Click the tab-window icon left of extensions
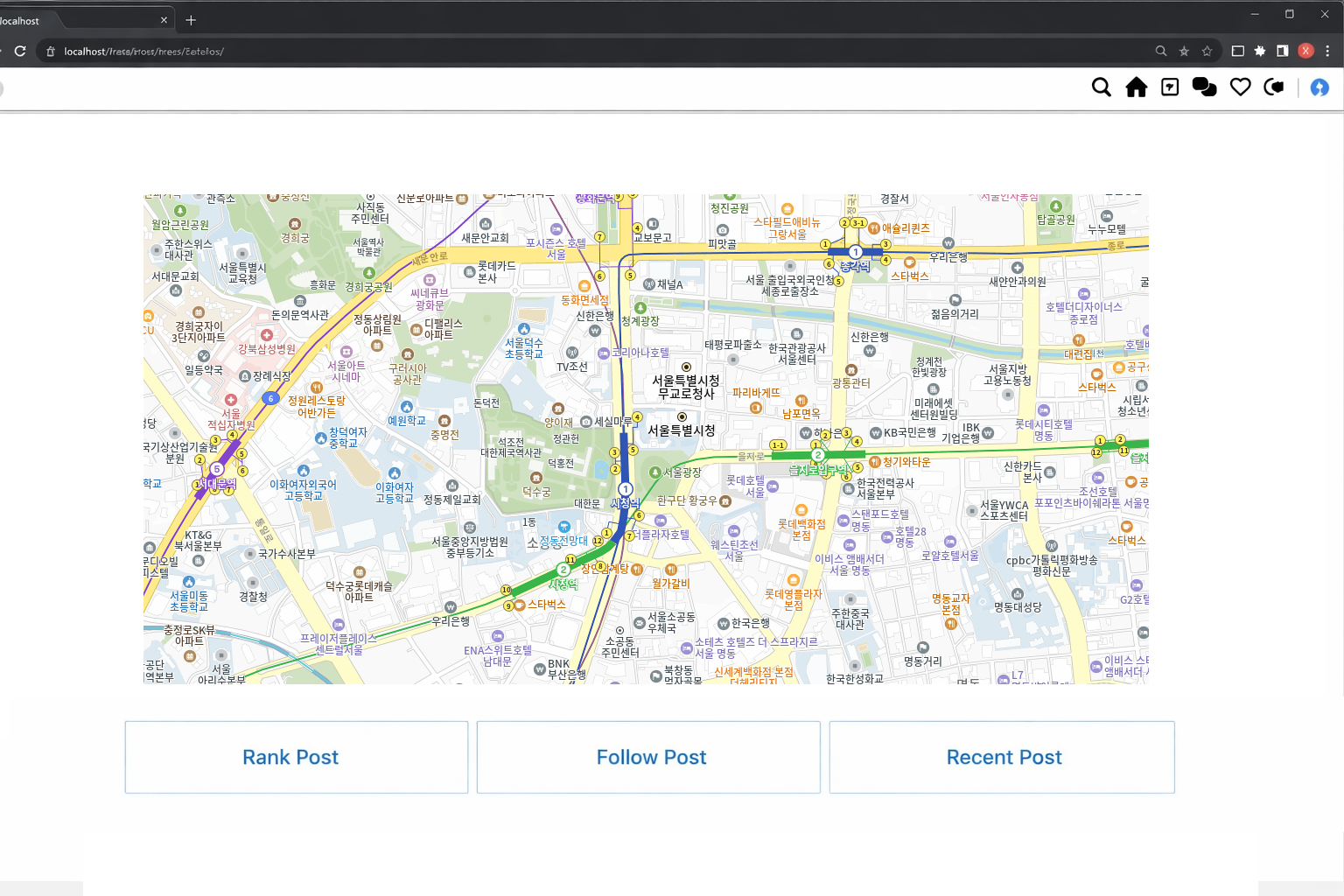This screenshot has width=1344, height=896. [1237, 51]
